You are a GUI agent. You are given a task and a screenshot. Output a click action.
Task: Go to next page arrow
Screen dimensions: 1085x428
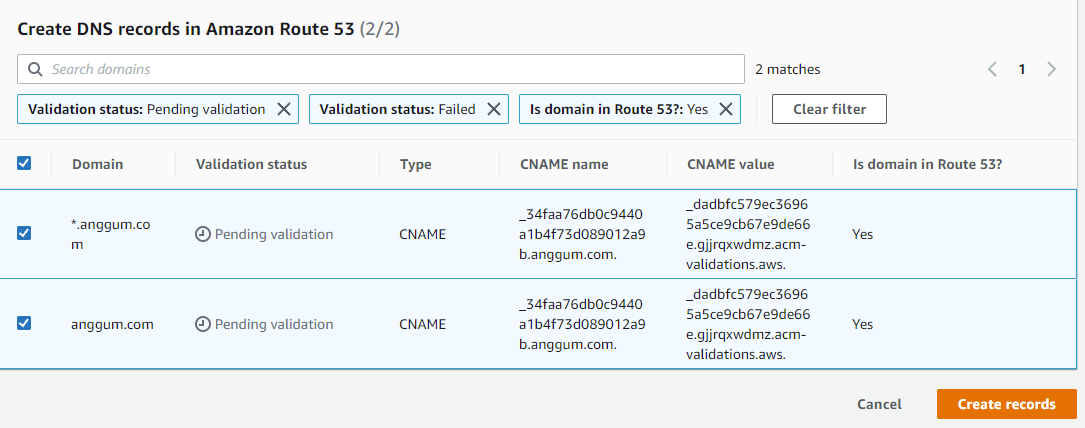[x=1052, y=69]
